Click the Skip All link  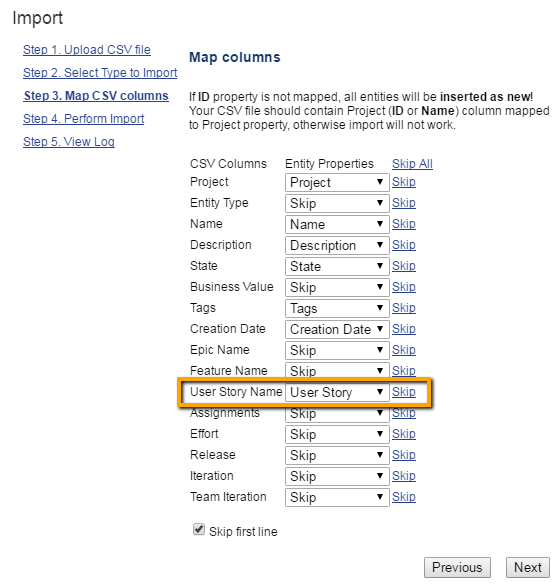(x=412, y=164)
